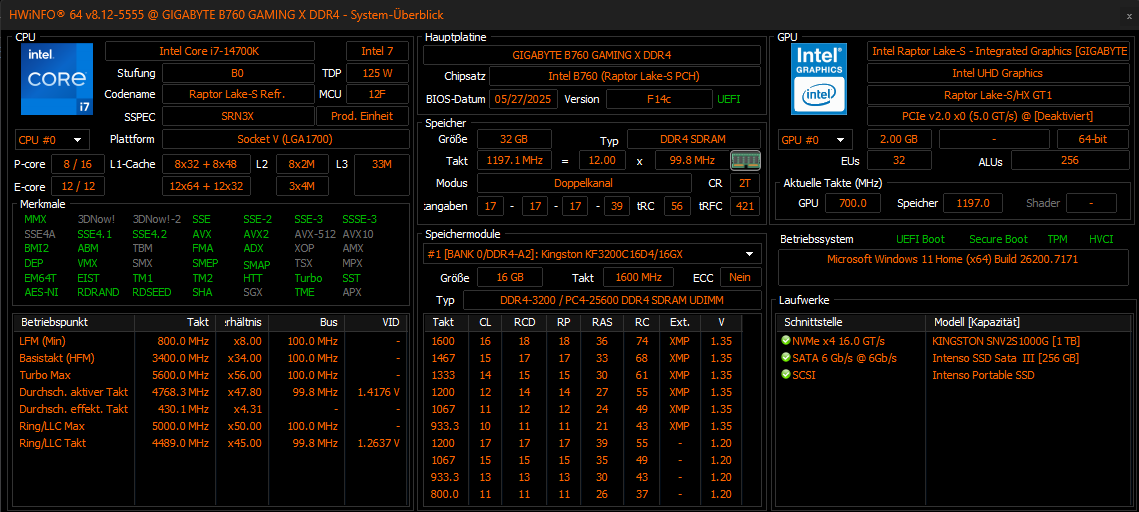Viewport: 1139px width, 512px height.
Task: Click the command rate 2T field
Action: tap(745, 183)
